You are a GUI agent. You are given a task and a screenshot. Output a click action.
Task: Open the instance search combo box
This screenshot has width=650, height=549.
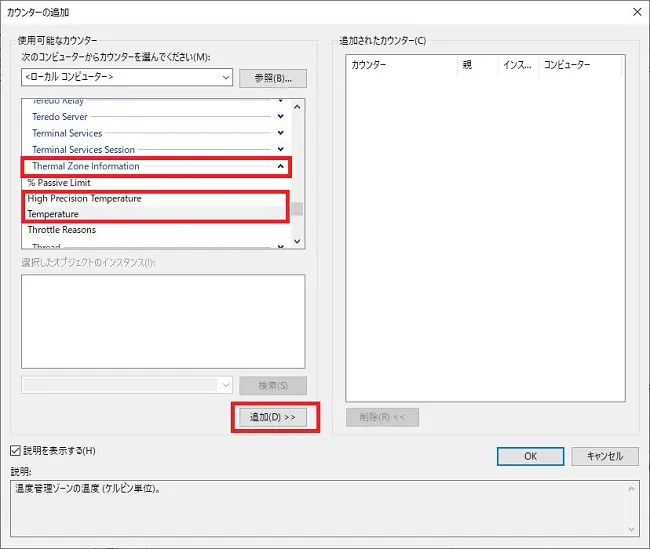(x=127, y=385)
